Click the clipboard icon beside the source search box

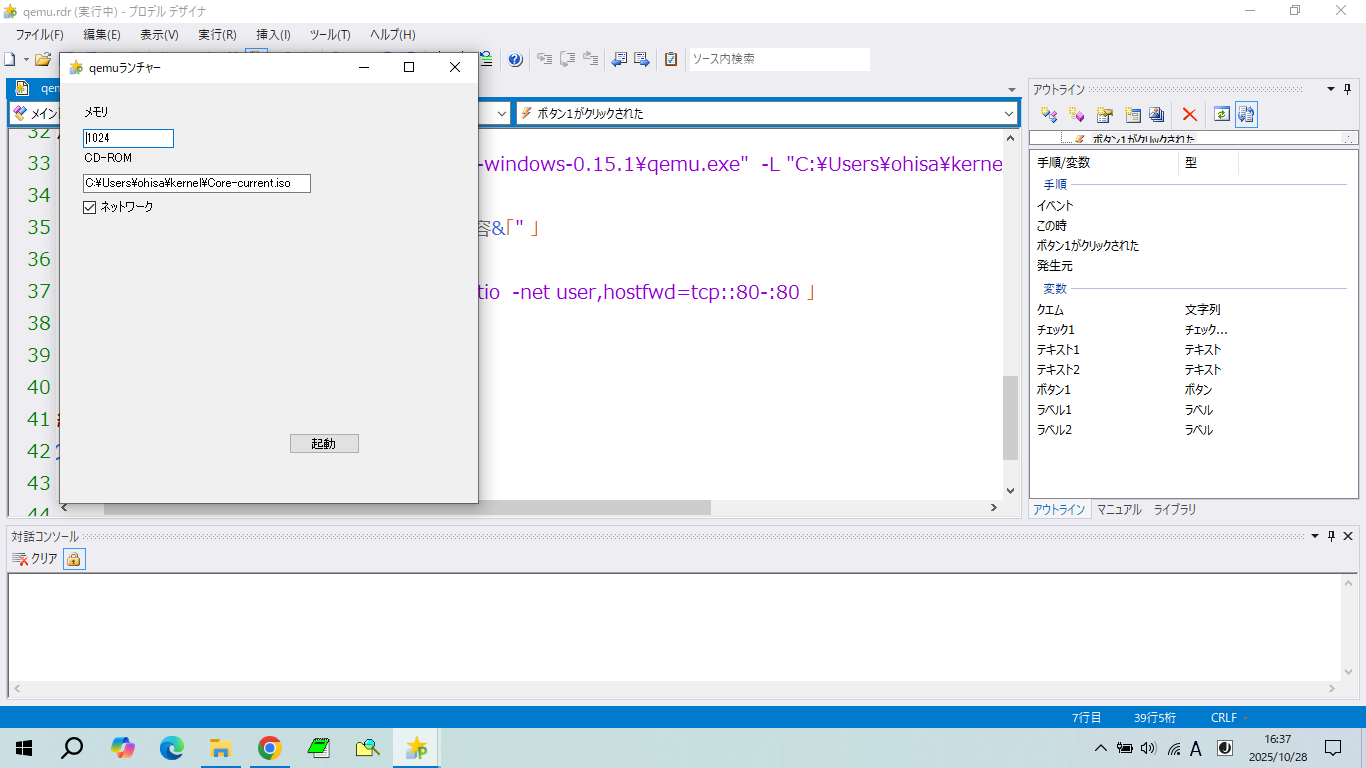[671, 59]
